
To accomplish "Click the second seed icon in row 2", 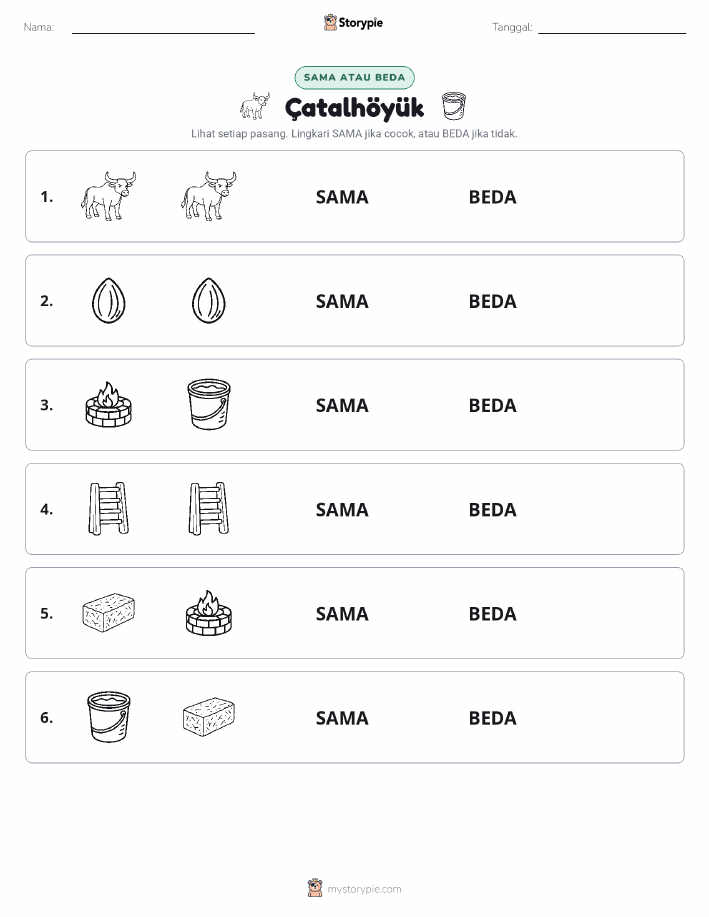I will [209, 300].
